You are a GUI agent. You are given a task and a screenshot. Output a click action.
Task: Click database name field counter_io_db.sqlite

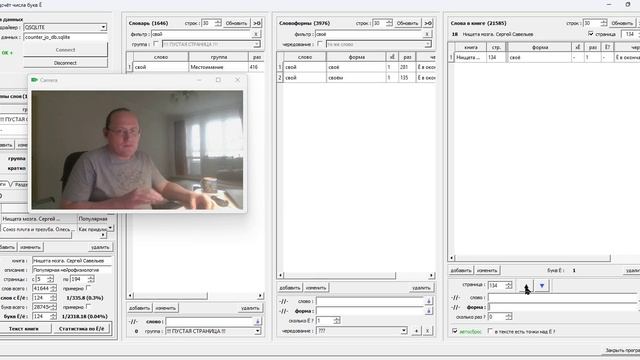point(65,37)
